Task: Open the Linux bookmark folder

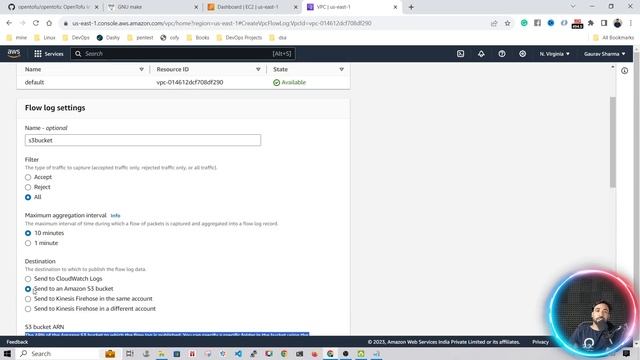Action: [45, 38]
